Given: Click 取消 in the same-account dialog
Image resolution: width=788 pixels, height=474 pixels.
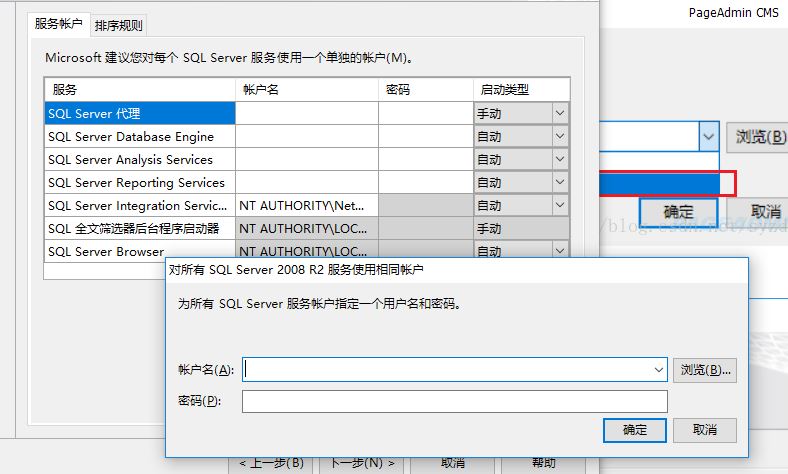Looking at the screenshot, I should pyautogui.click(x=705, y=430).
